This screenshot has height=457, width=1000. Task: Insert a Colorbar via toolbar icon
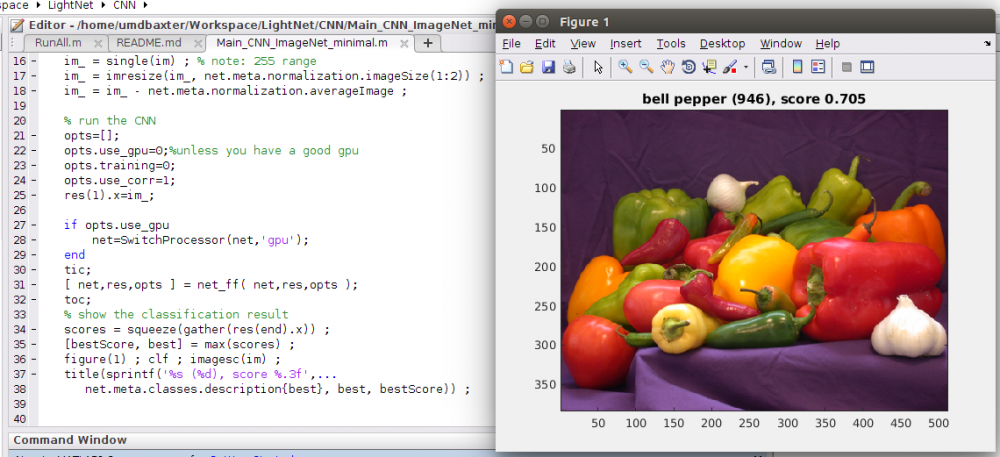pyautogui.click(x=797, y=67)
